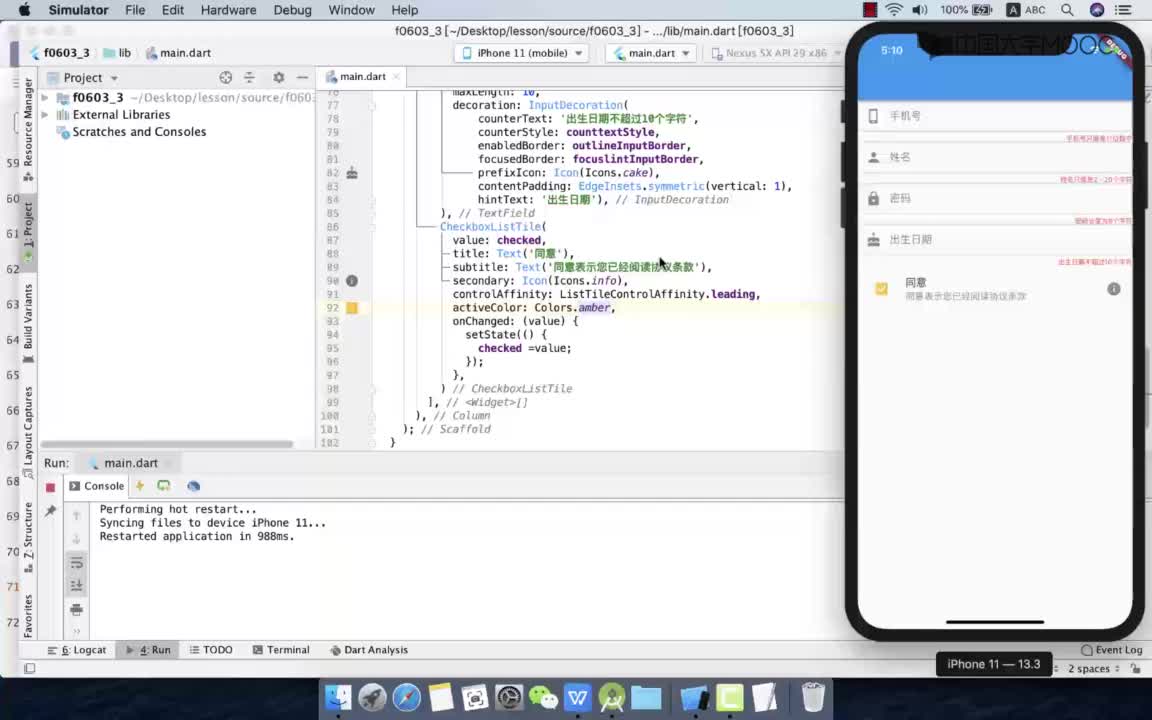Pin the Run tab
Viewport: 1152px width, 720px height.
(x=50, y=511)
